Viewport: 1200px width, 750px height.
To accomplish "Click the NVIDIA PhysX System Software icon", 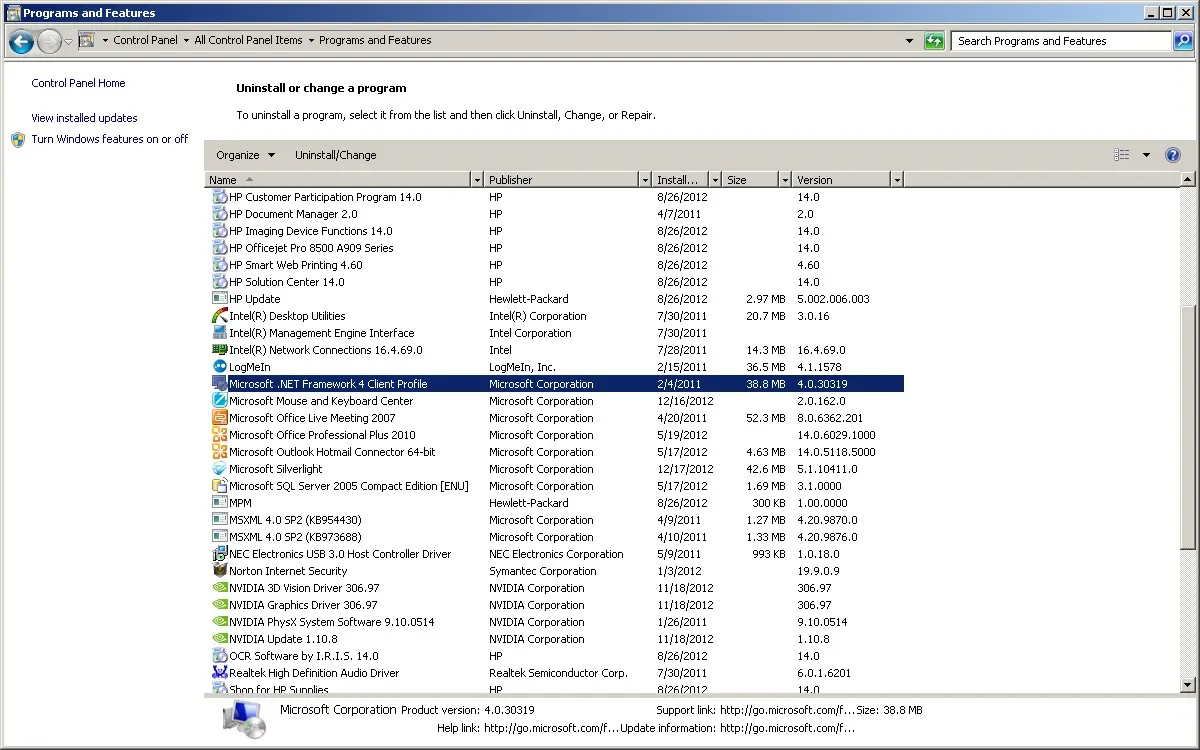I will 220,622.
